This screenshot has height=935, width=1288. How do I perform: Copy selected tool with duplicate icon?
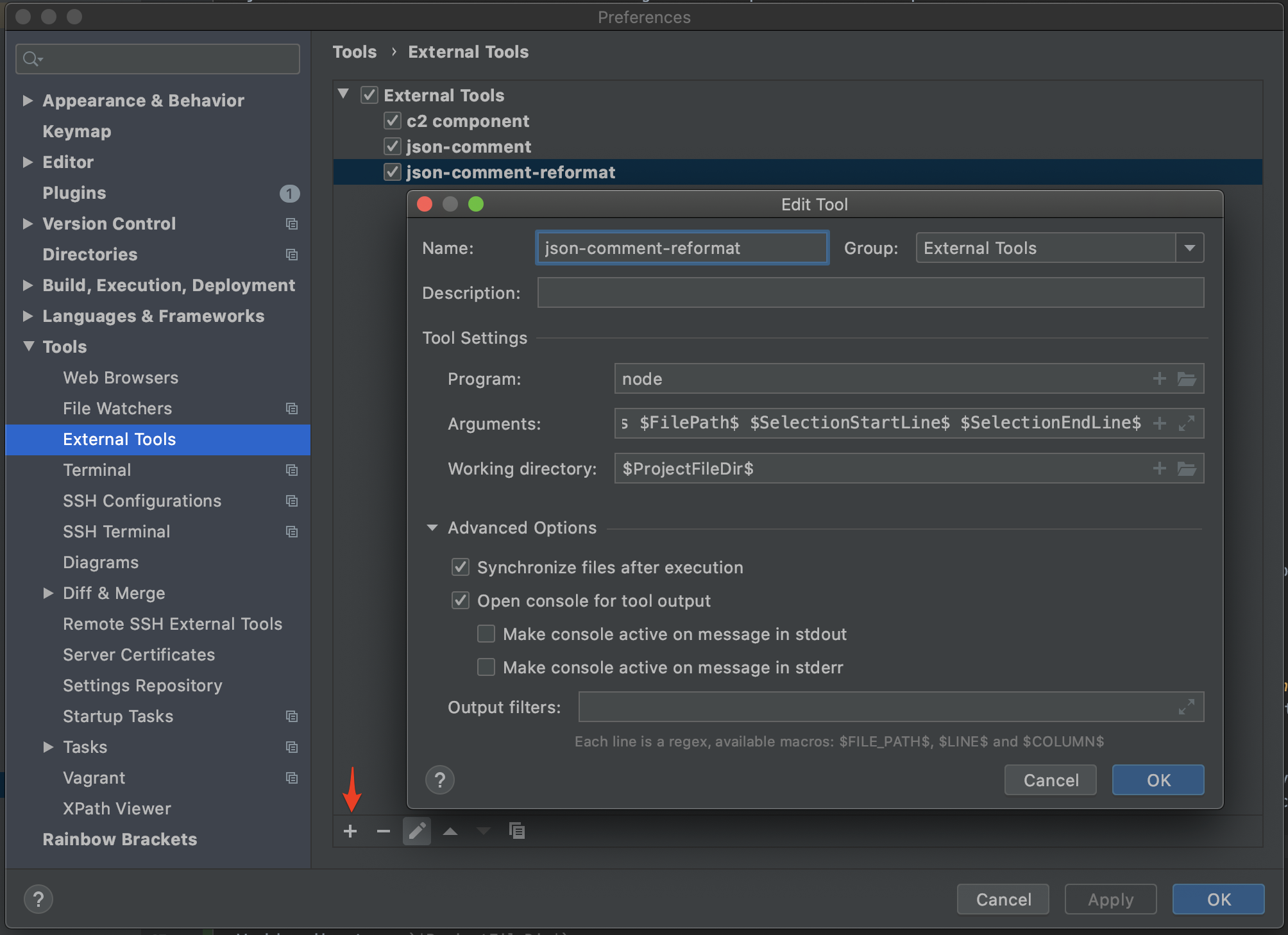coord(517,831)
